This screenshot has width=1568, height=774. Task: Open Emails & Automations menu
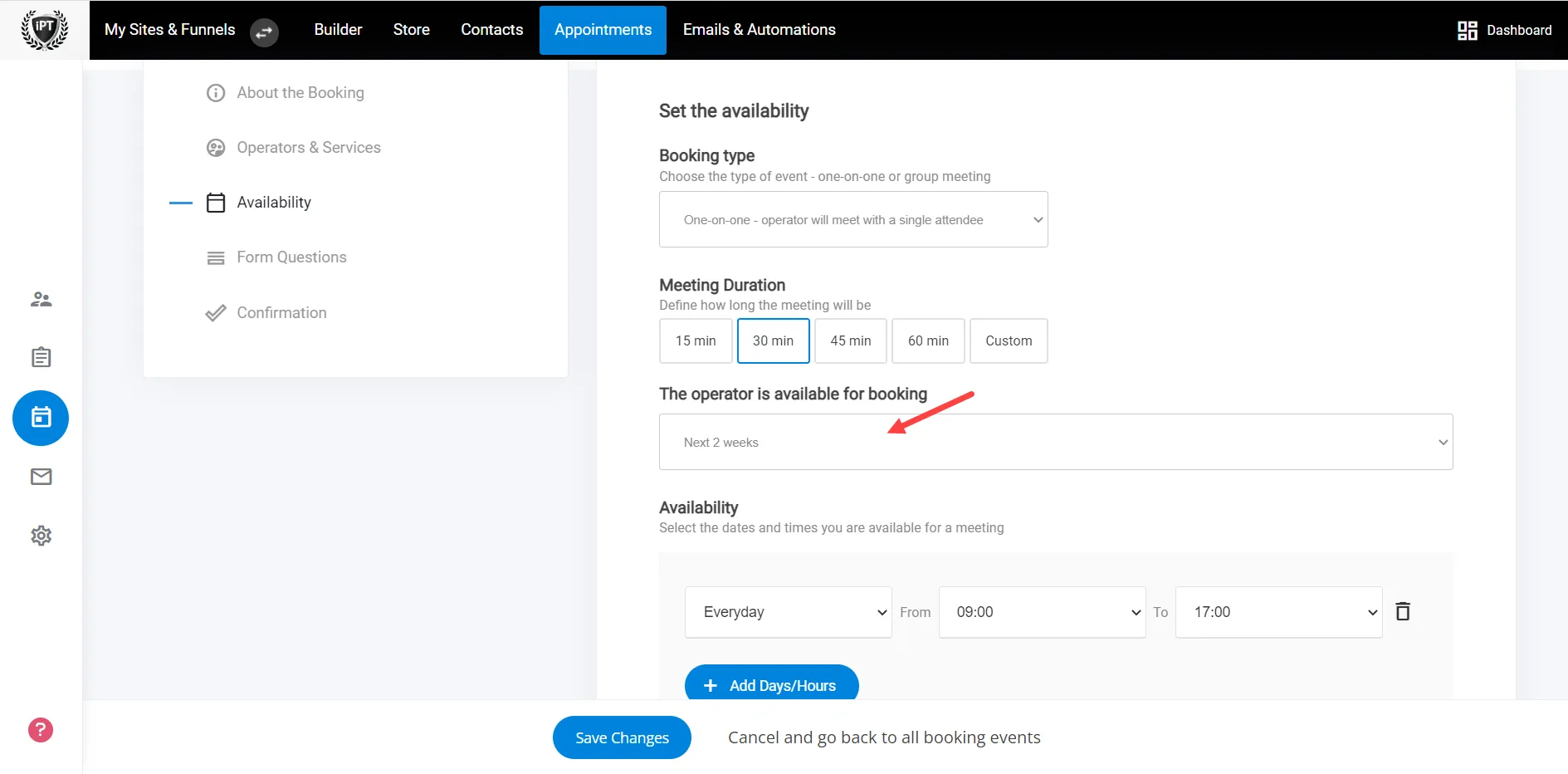tap(760, 30)
